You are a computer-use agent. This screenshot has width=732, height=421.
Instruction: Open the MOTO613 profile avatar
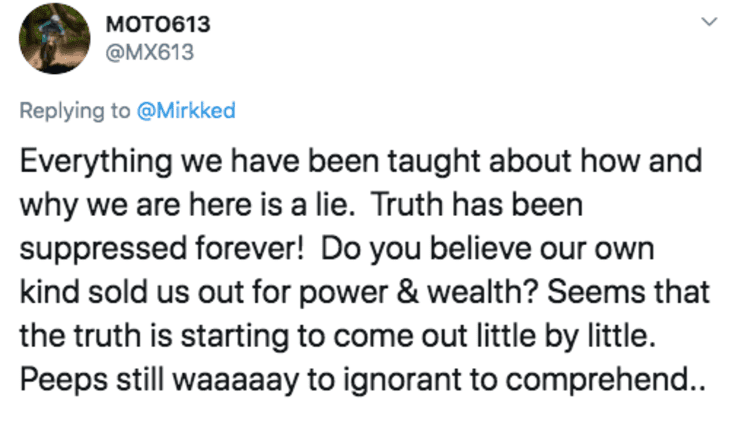pyautogui.click(x=55, y=39)
